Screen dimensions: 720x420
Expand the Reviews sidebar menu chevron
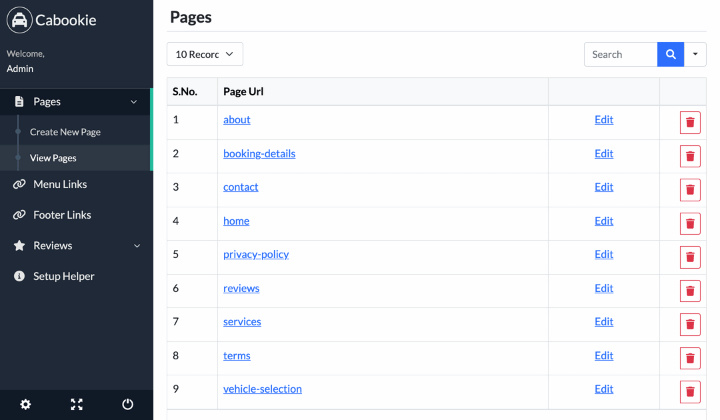(137, 246)
